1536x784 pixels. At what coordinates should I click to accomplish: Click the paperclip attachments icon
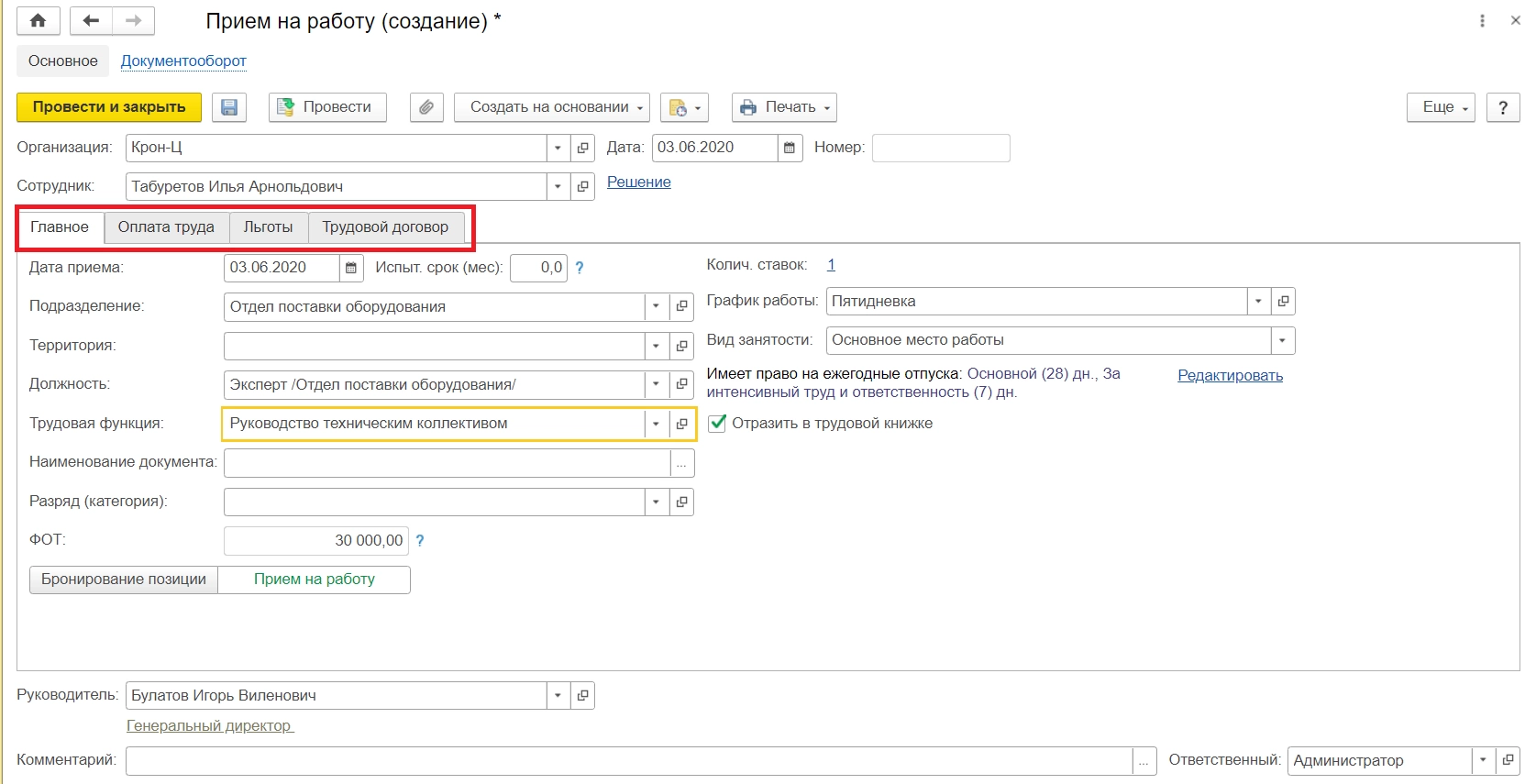[426, 107]
